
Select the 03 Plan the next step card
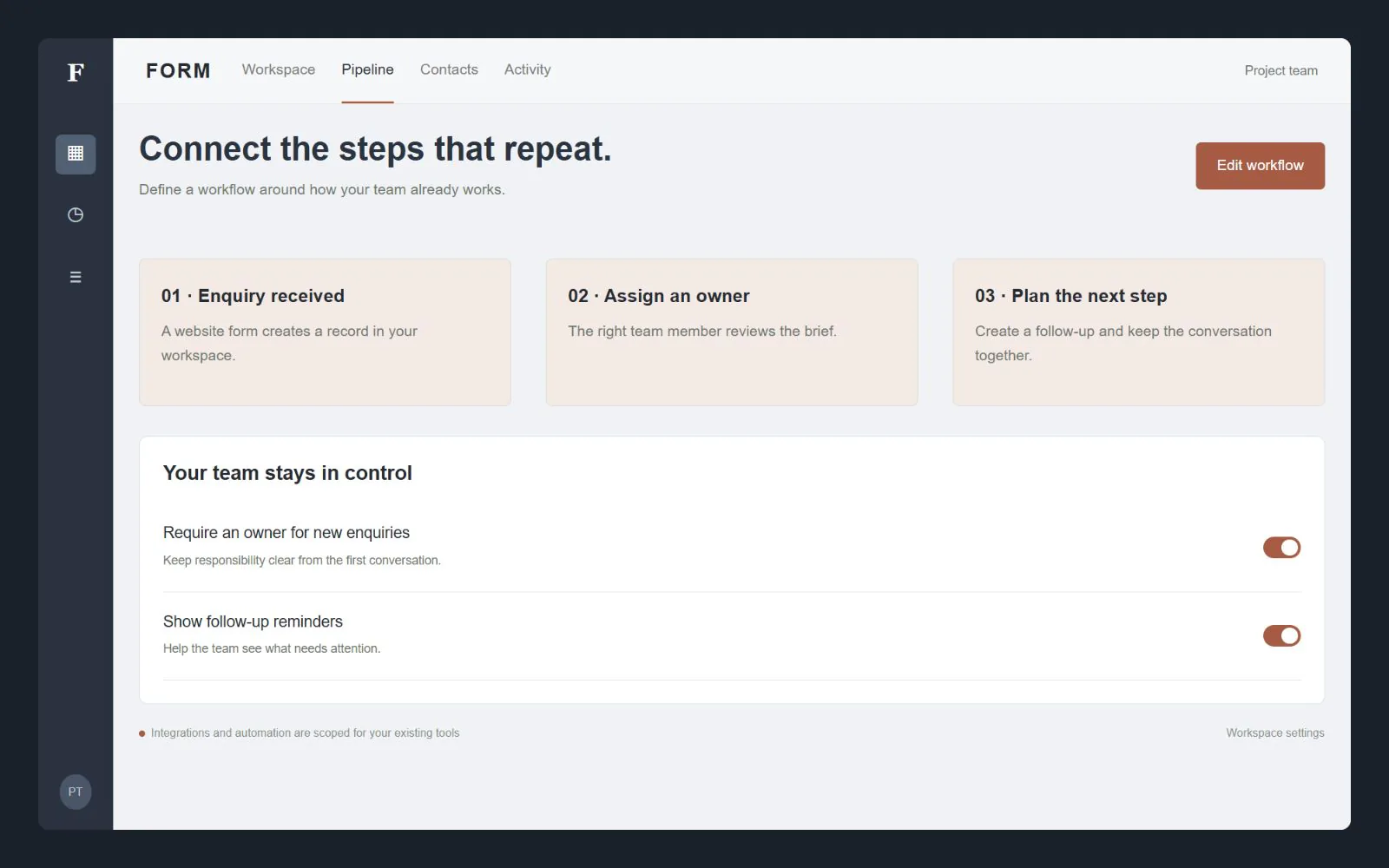tap(1139, 332)
